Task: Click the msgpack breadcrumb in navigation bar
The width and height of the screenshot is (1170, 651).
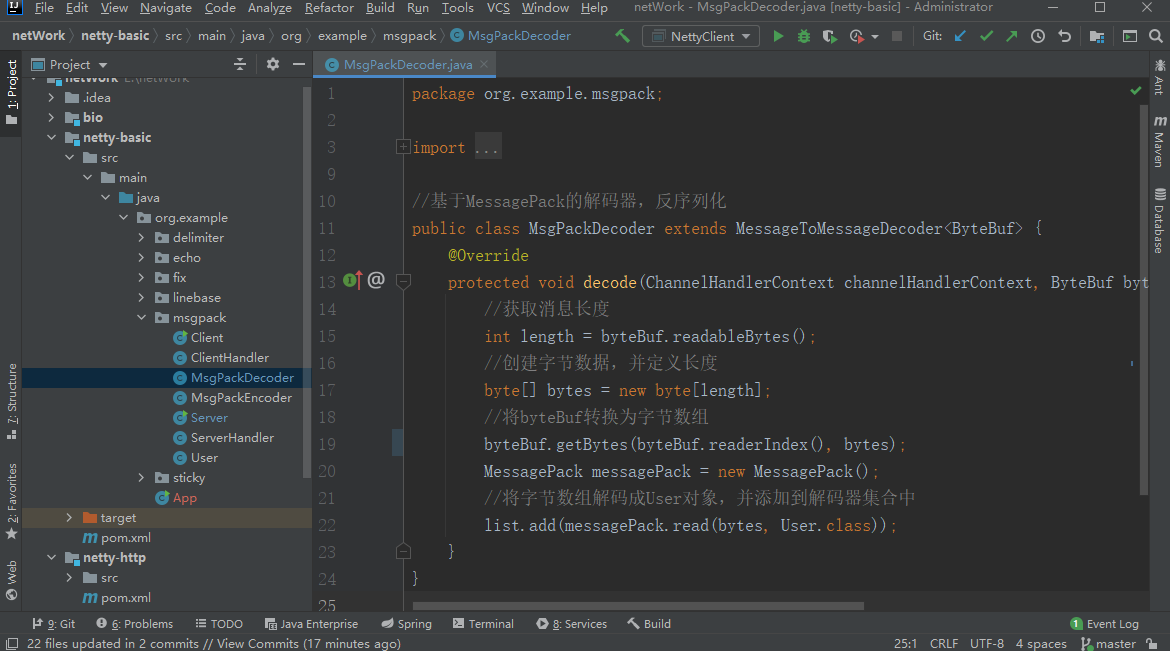Action: [x=409, y=36]
